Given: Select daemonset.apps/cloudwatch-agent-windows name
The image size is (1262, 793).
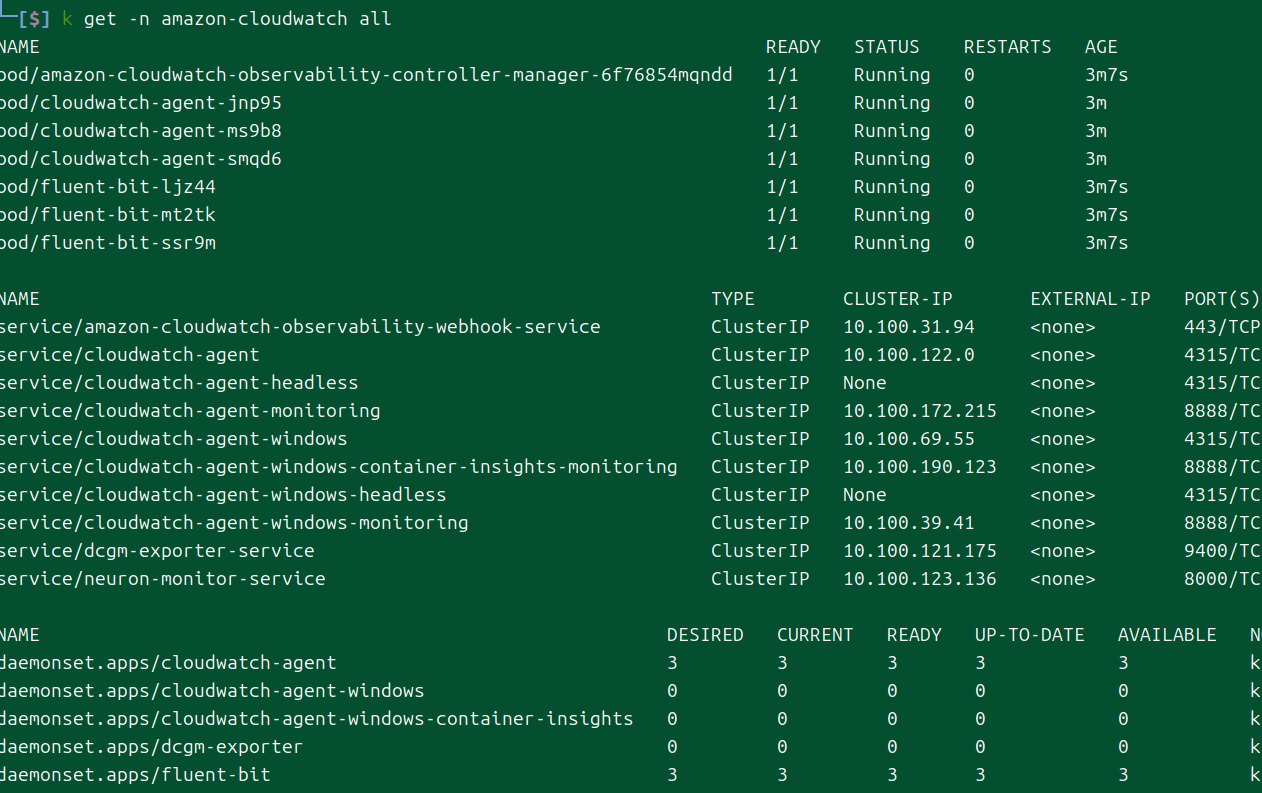Looking at the screenshot, I should (212, 691).
